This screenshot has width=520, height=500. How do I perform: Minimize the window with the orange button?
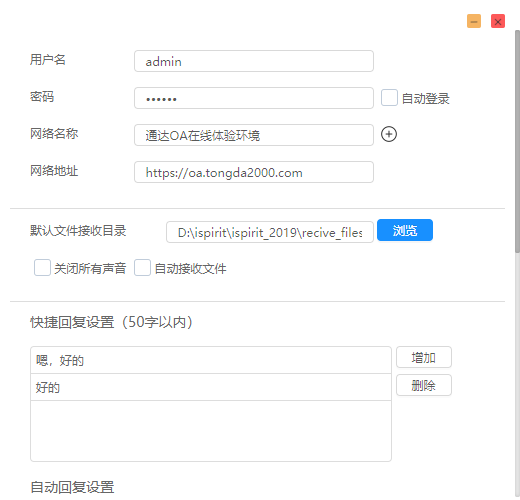coord(474,21)
